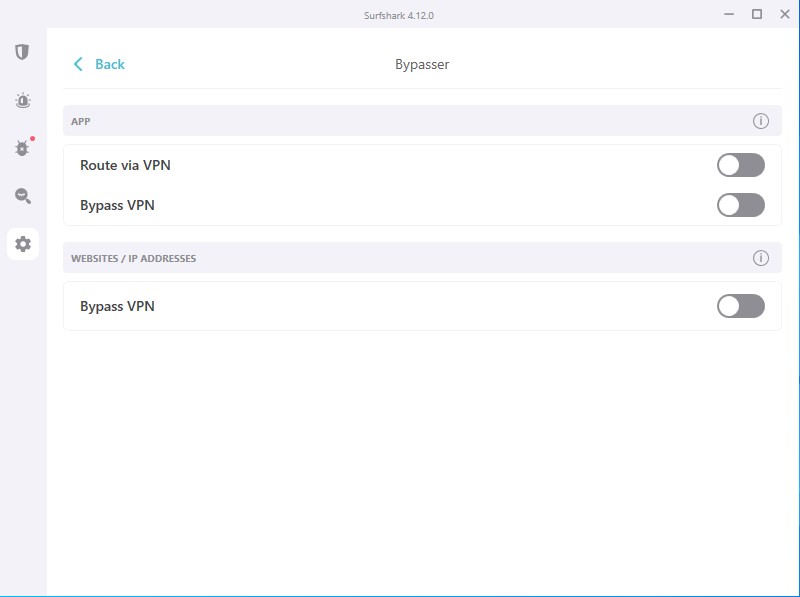Viewport: 800px width, 597px height.
Task: Go back using the Back link
Action: coord(110,64)
